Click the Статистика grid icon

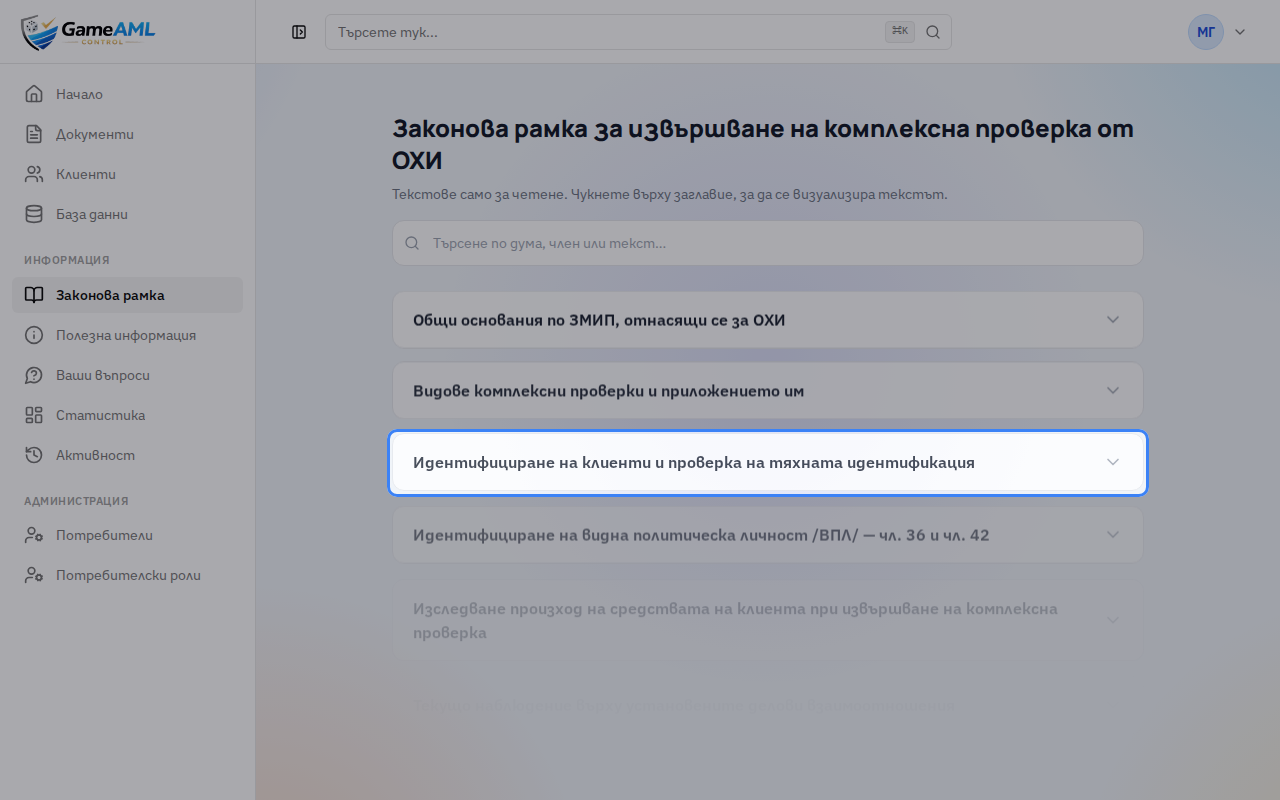[x=34, y=415]
